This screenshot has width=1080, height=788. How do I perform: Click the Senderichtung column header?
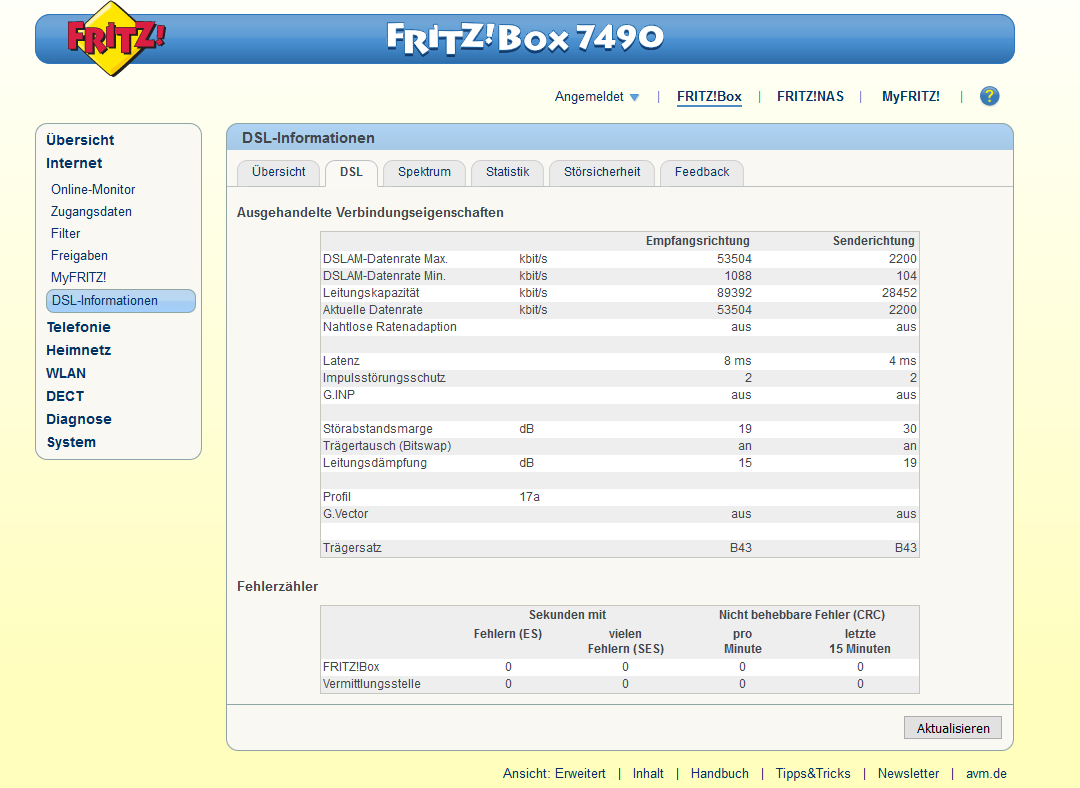pyautogui.click(x=873, y=240)
